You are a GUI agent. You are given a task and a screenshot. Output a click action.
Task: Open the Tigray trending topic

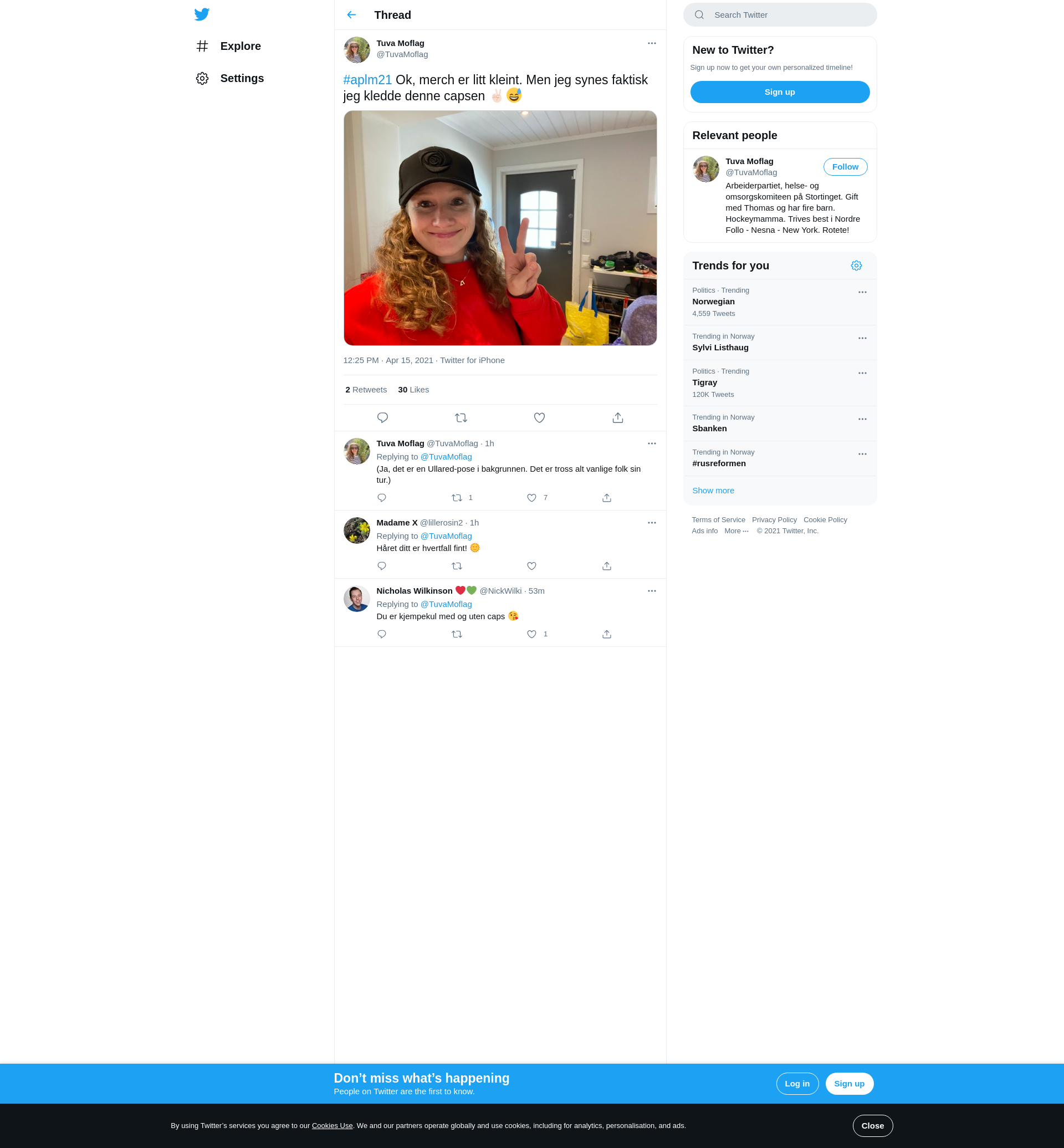pyautogui.click(x=780, y=383)
